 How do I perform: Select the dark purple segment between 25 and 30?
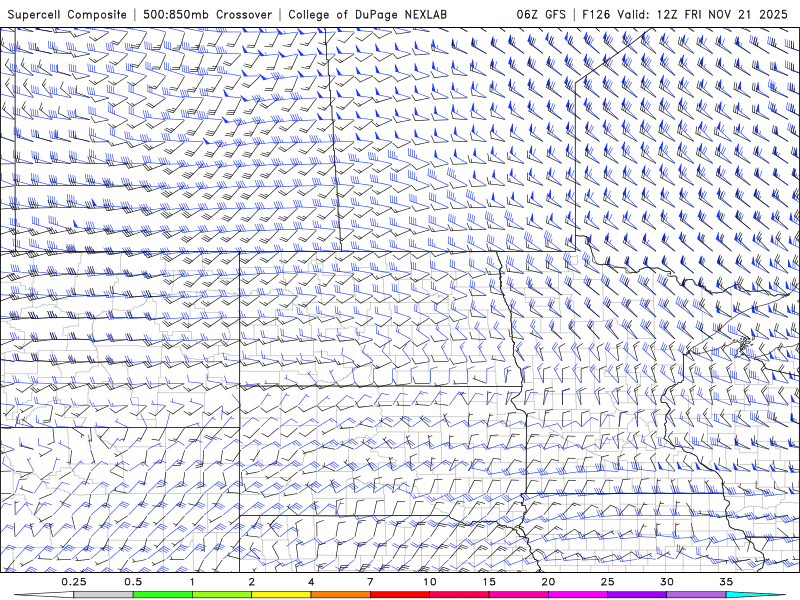tap(637, 595)
